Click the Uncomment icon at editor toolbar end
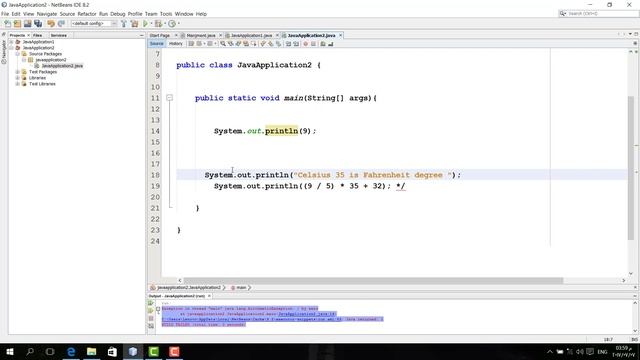The width and height of the screenshot is (640, 360). pos(331,44)
